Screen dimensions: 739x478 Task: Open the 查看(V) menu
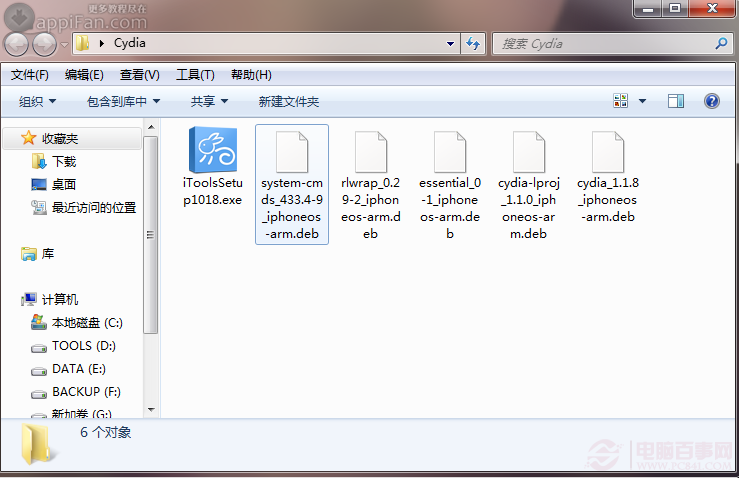[140, 75]
